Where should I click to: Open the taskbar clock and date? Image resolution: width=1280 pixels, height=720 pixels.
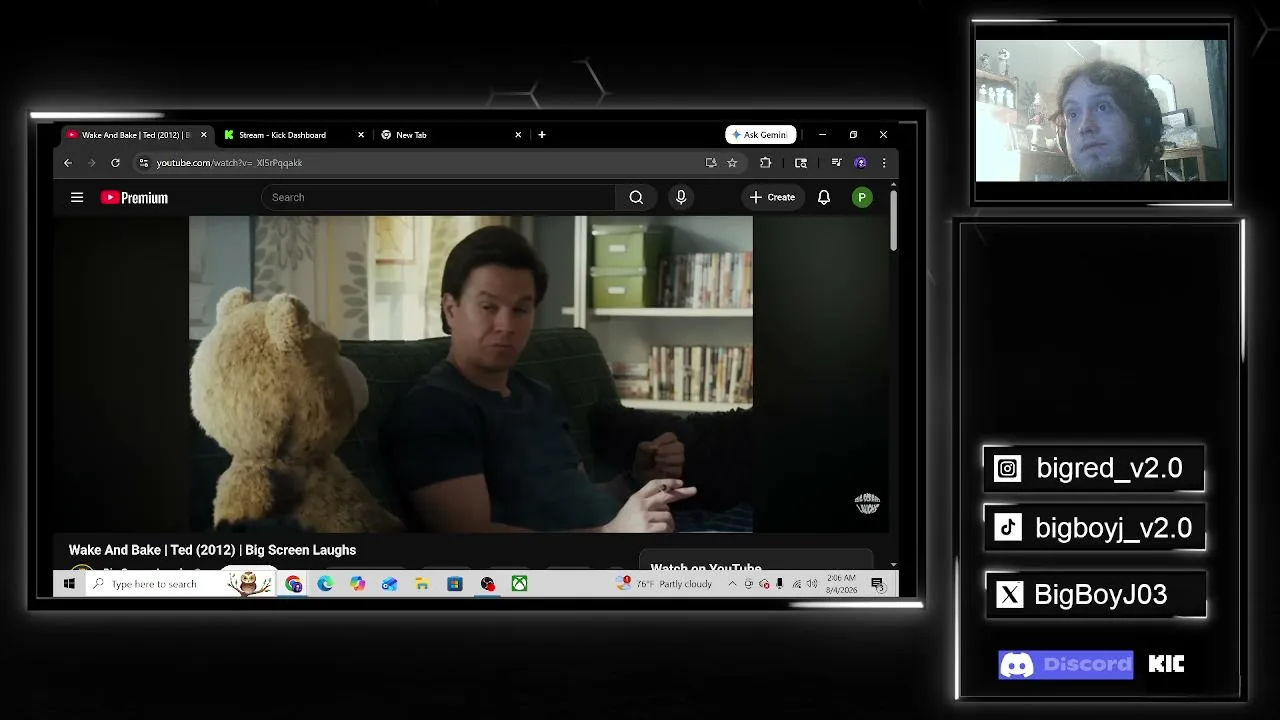843,584
